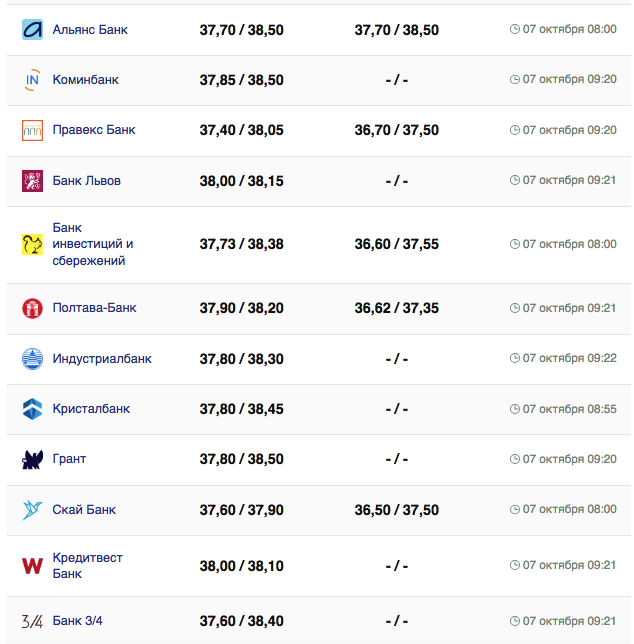This screenshot has width=634, height=644.
Task: Click the Кредитвест Банк W logo
Action: (32, 566)
